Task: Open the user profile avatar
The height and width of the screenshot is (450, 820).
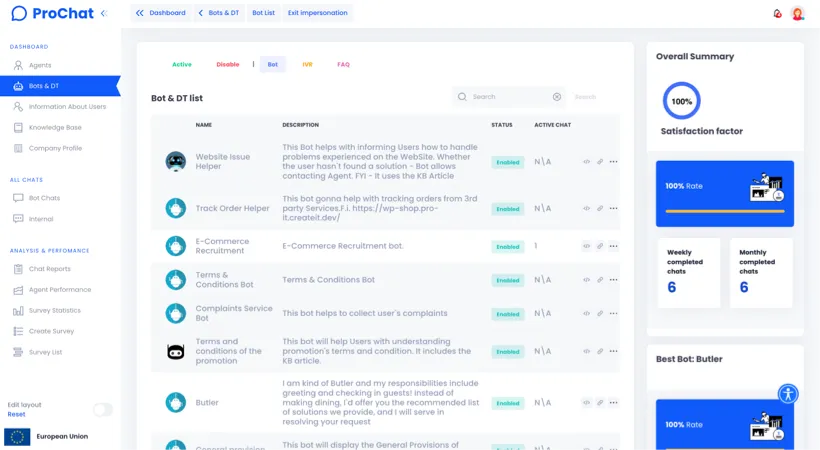Action: click(797, 13)
